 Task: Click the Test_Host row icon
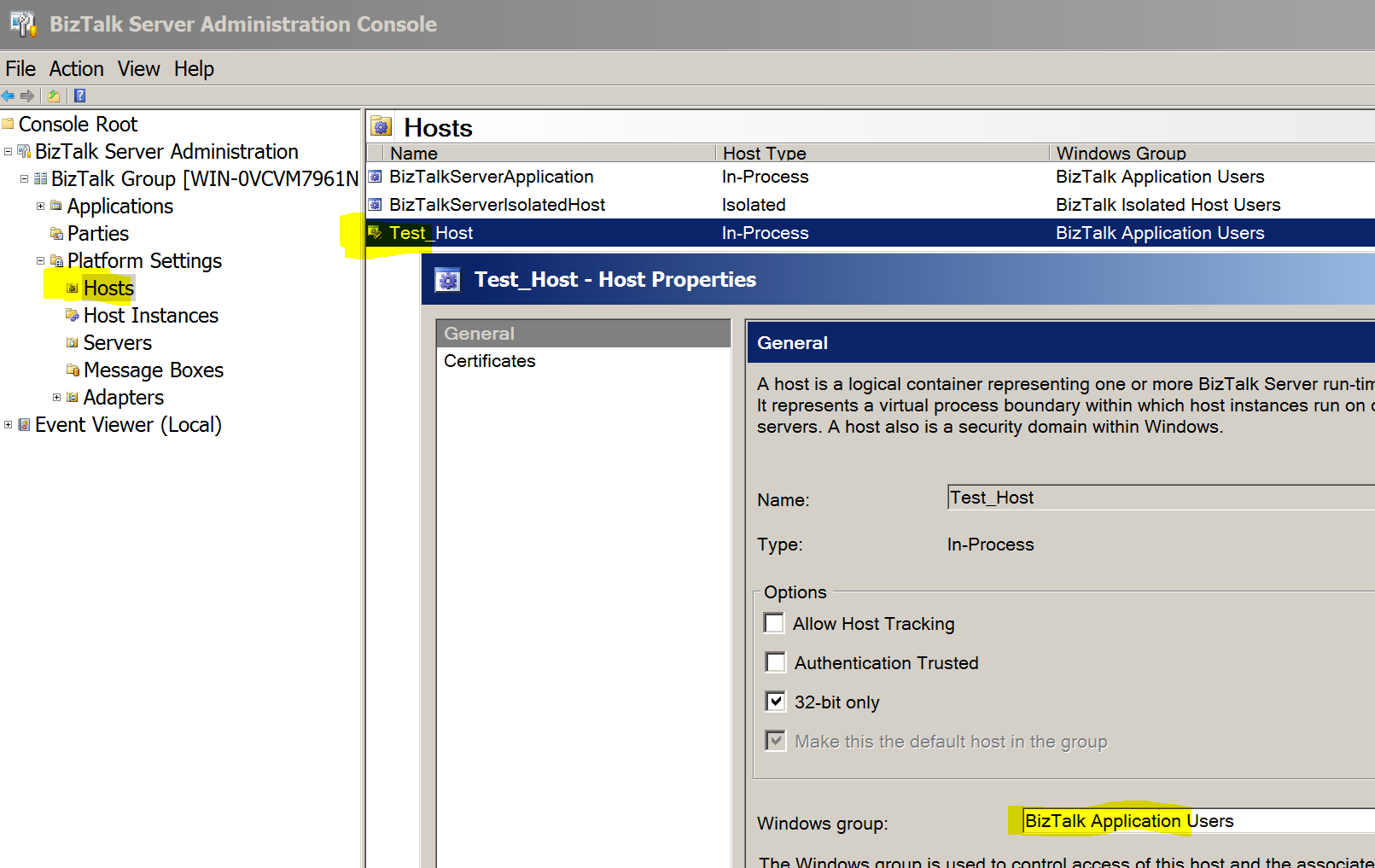pos(375,232)
